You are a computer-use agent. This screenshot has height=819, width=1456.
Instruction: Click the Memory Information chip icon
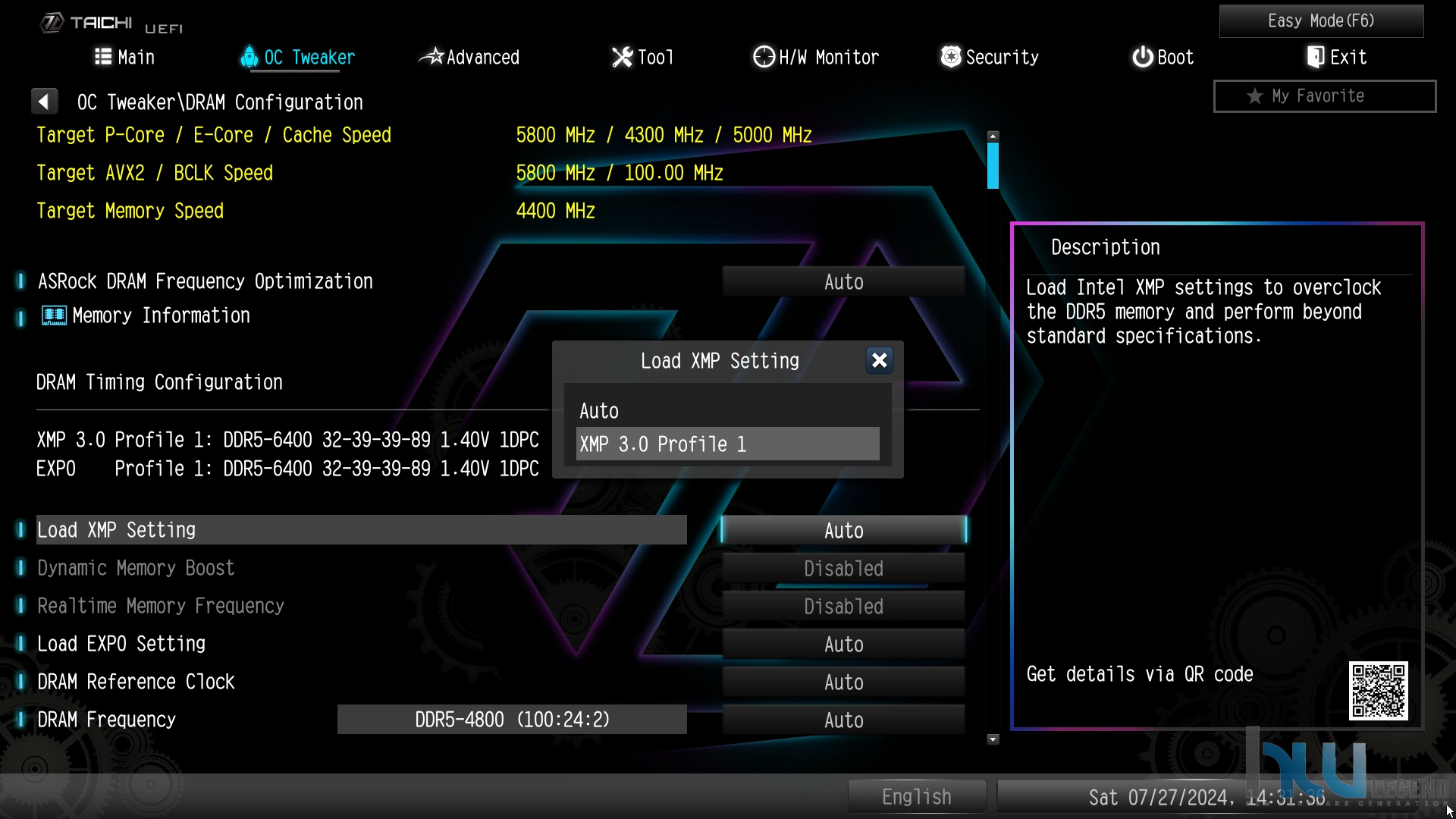pyautogui.click(x=54, y=315)
